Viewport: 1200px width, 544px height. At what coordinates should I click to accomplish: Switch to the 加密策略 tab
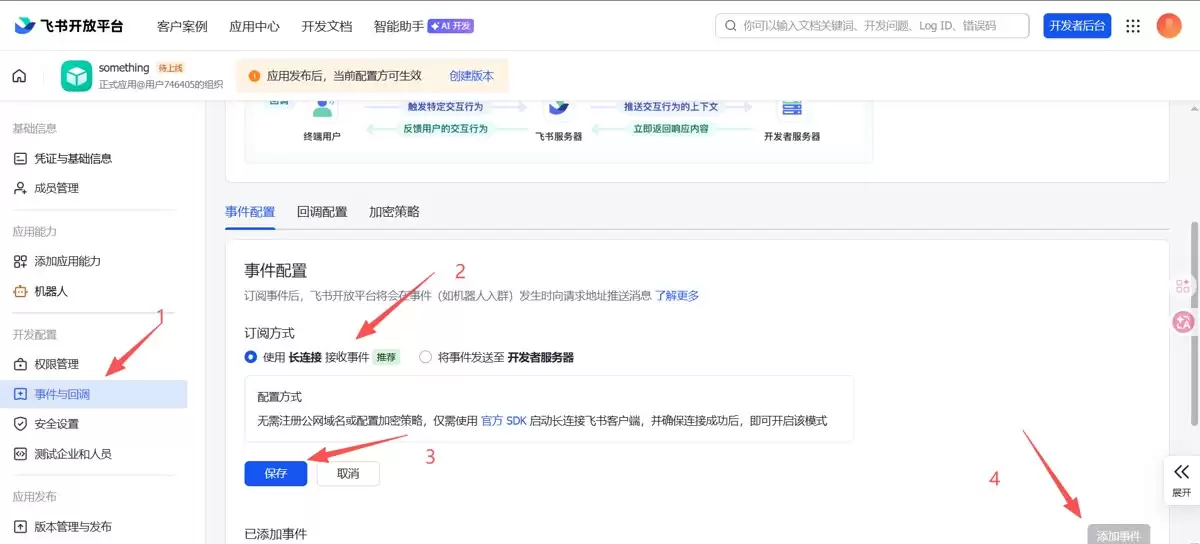(x=394, y=212)
